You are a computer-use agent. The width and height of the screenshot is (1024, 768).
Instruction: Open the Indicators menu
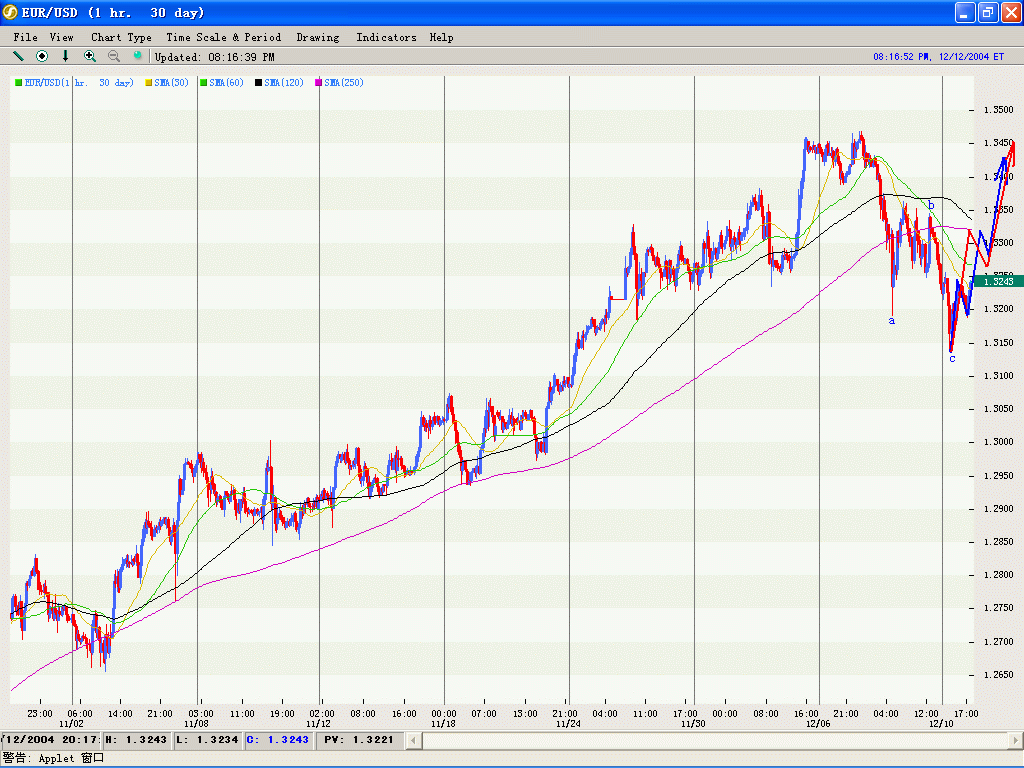[386, 37]
